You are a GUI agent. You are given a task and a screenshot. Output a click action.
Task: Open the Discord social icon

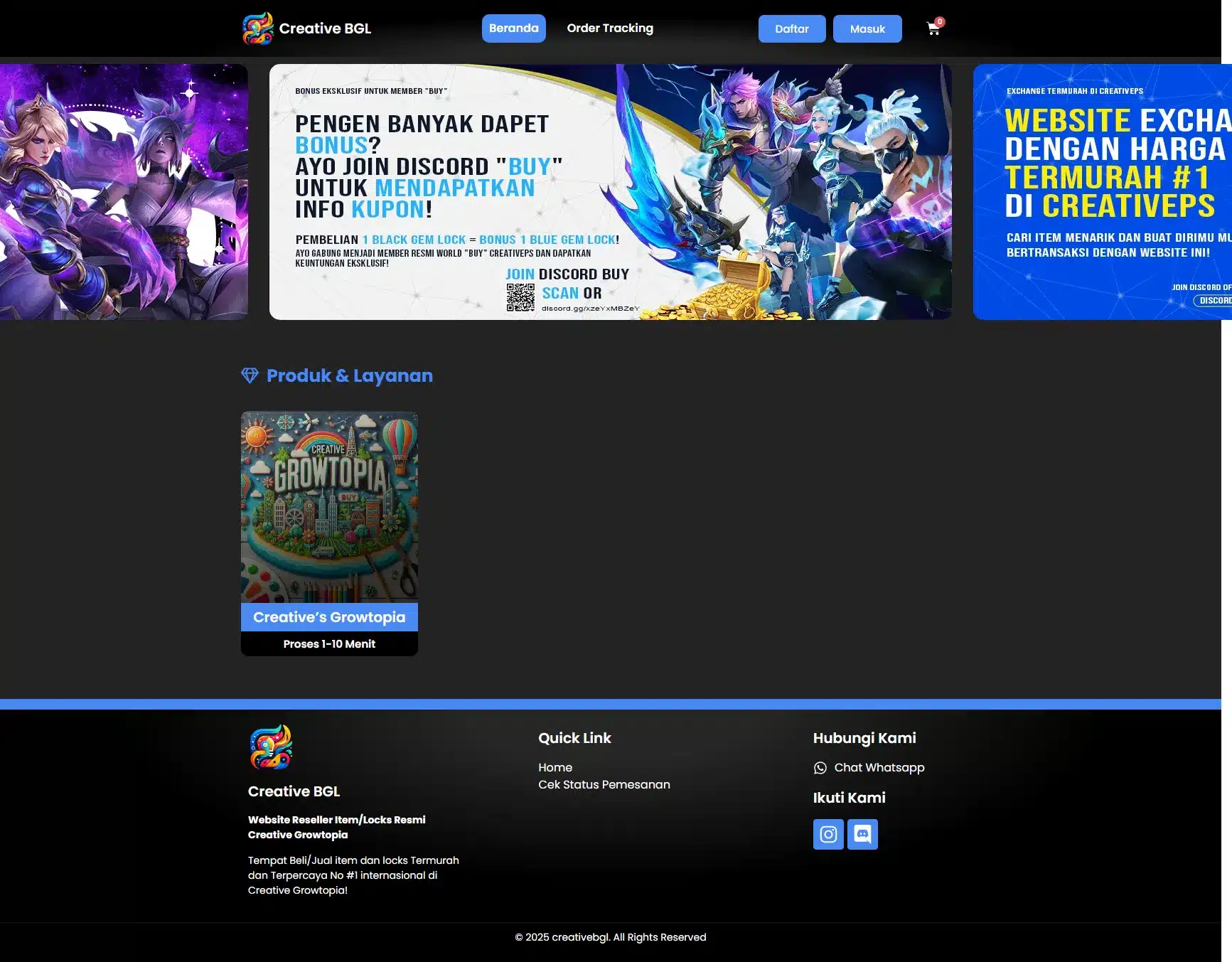pos(862,834)
